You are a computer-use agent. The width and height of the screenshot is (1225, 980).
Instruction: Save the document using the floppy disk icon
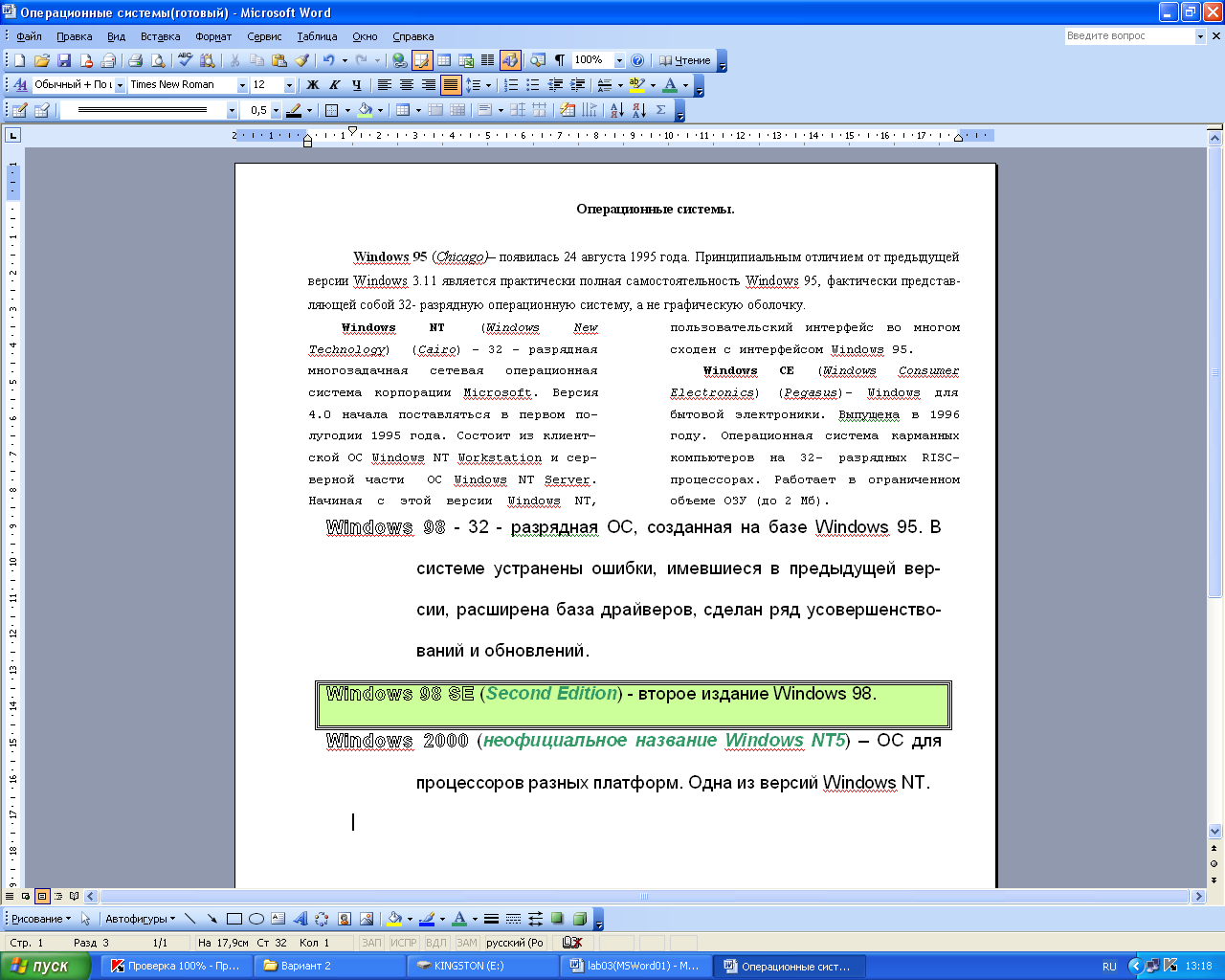[63, 60]
